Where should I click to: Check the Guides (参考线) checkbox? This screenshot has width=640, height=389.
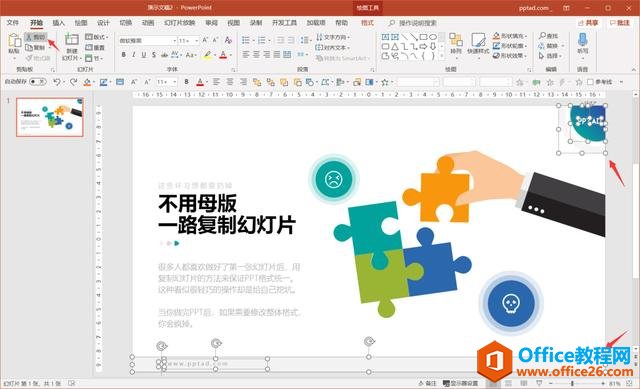tap(590, 82)
